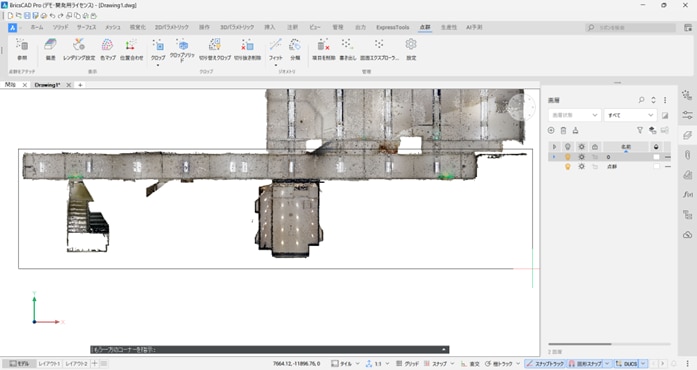Viewport: 697px width, 370px height.
Task: Add a new layout with plus button
Action: [94, 364]
